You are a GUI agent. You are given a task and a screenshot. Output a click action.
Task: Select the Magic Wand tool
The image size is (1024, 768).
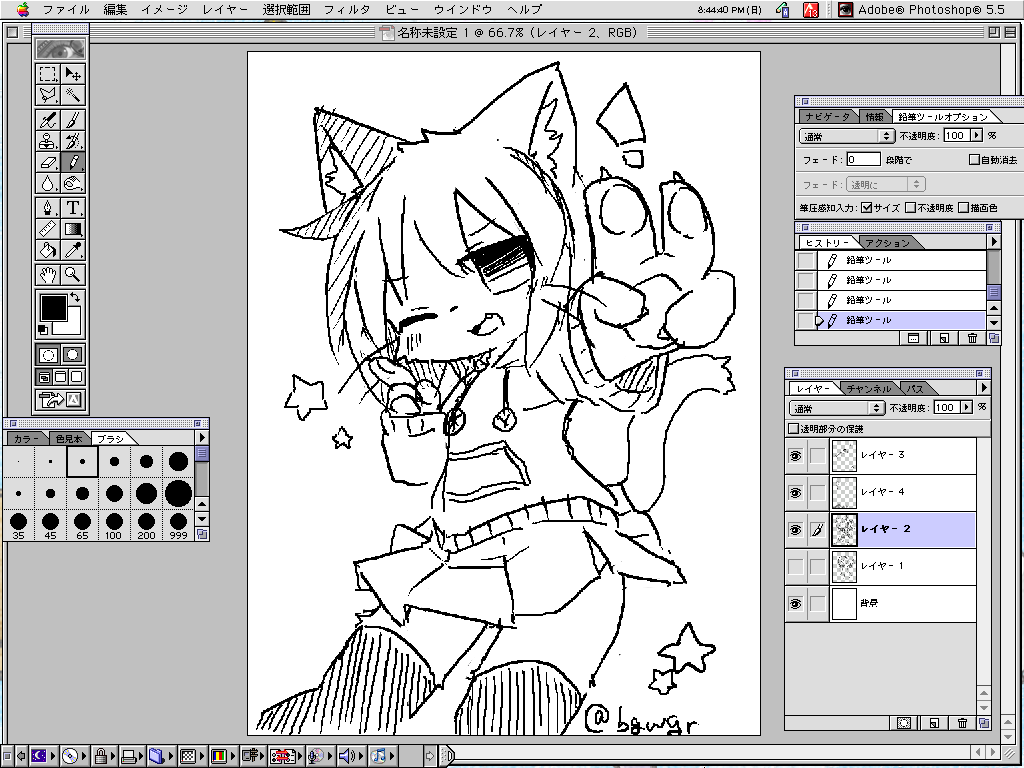[74, 95]
